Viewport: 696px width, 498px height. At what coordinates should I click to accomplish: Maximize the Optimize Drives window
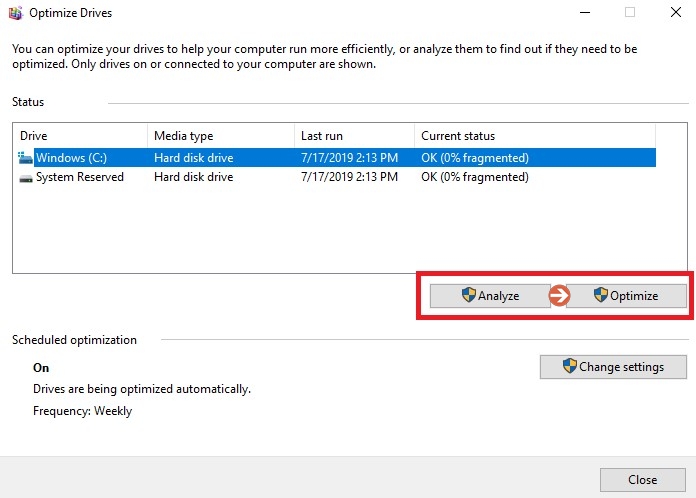(x=630, y=13)
